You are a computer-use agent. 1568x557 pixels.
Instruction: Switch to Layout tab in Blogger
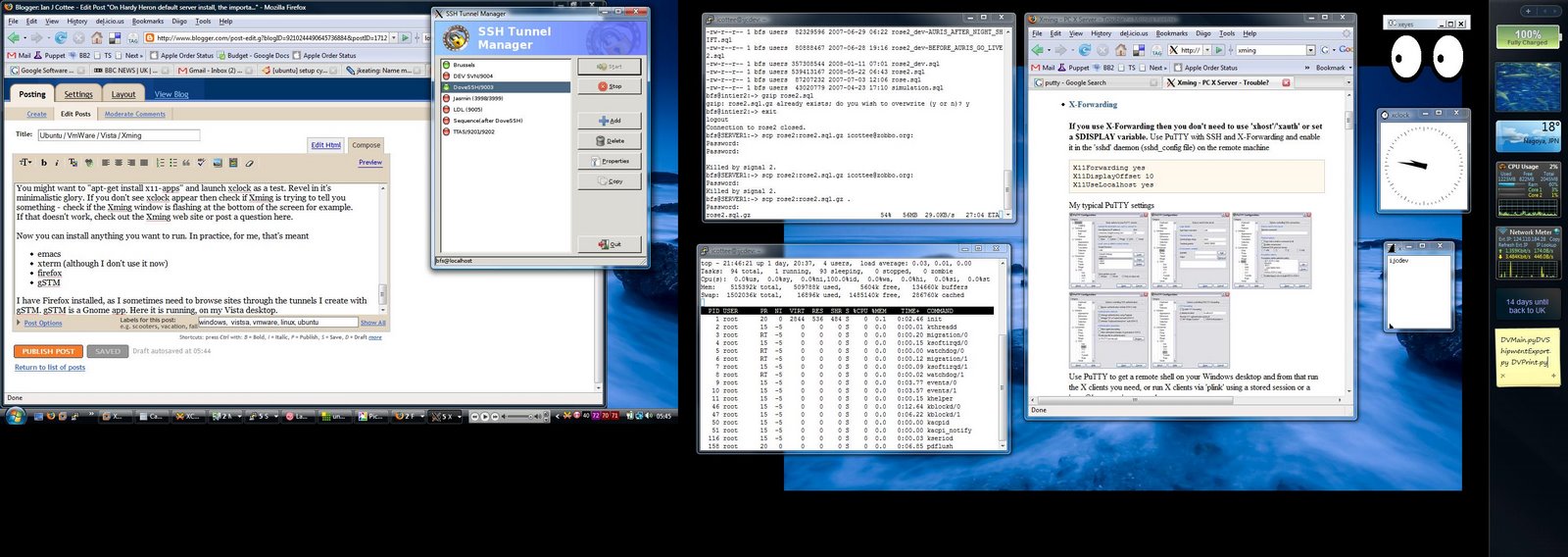pos(123,94)
